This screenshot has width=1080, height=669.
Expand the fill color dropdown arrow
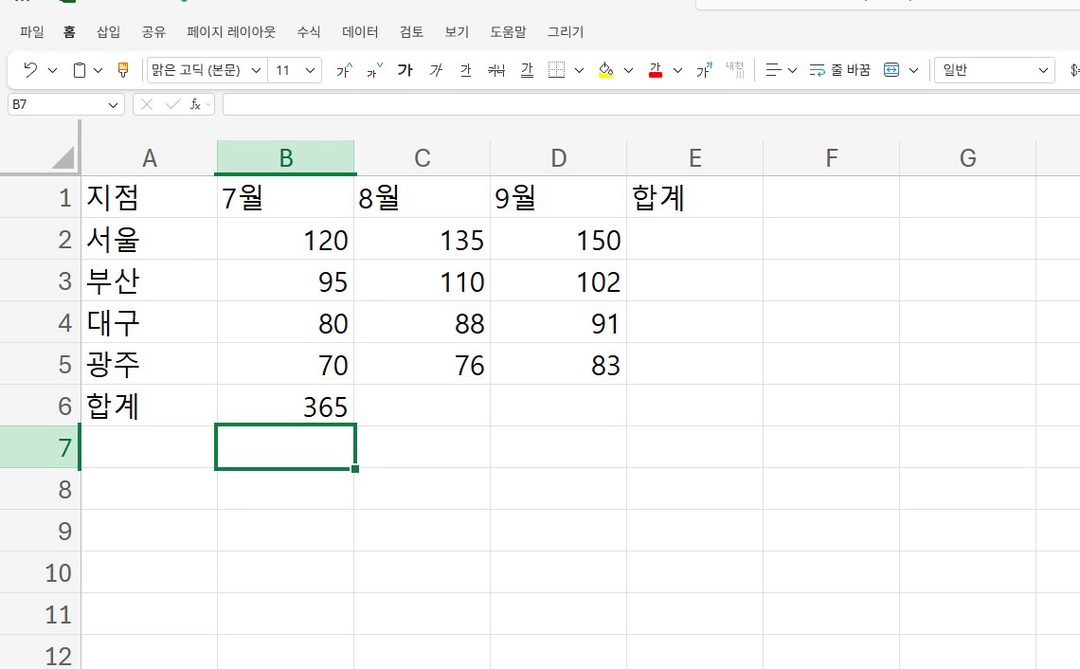coord(628,70)
